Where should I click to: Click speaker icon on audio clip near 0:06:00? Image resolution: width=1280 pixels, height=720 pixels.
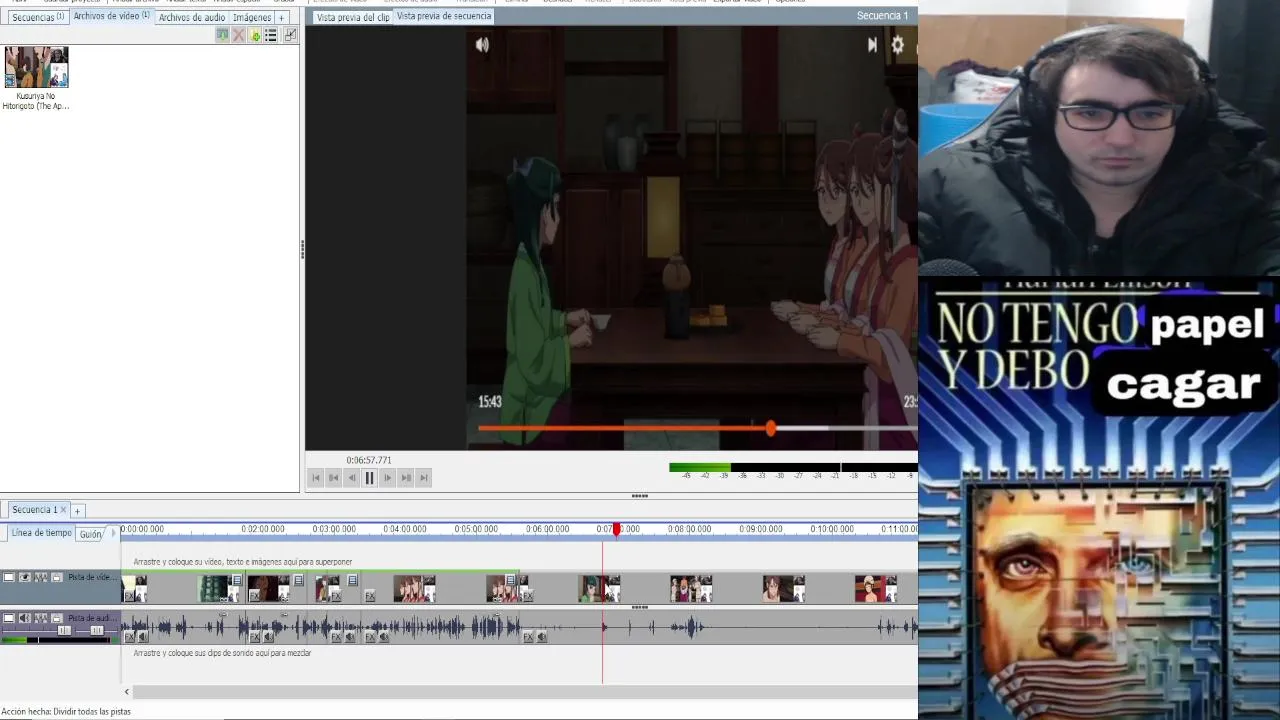[x=542, y=636]
